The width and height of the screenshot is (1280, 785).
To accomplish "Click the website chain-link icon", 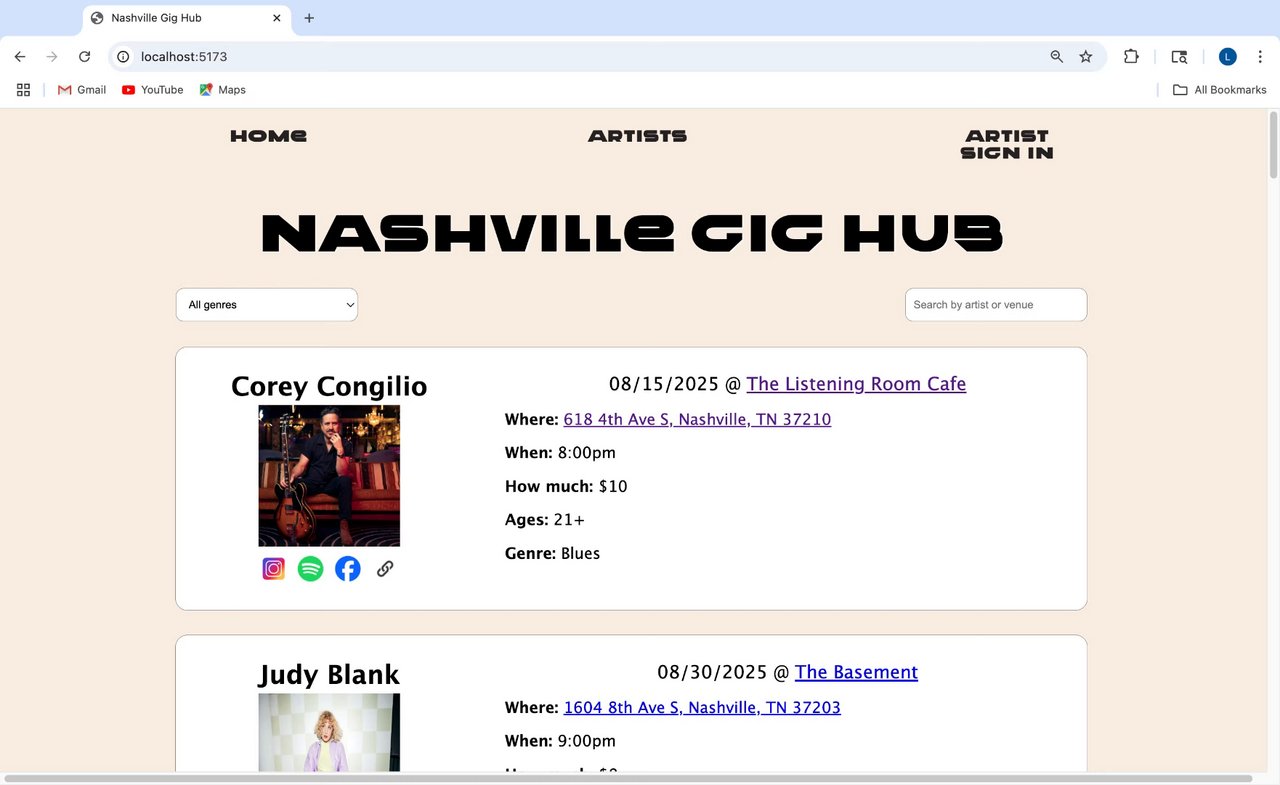I will (x=385, y=569).
